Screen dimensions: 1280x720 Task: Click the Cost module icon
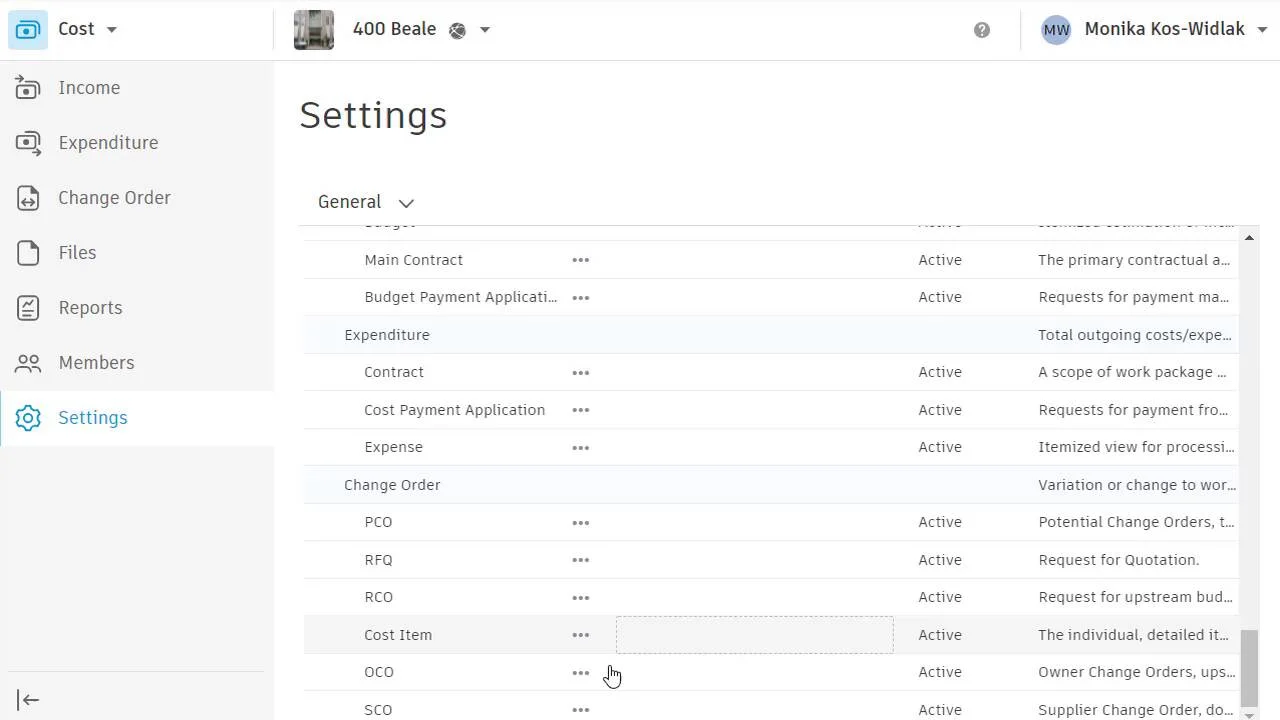pos(28,29)
